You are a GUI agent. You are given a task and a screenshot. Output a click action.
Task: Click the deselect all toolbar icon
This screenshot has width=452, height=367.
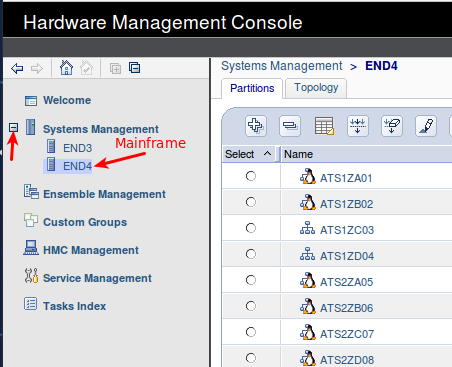(x=290, y=126)
